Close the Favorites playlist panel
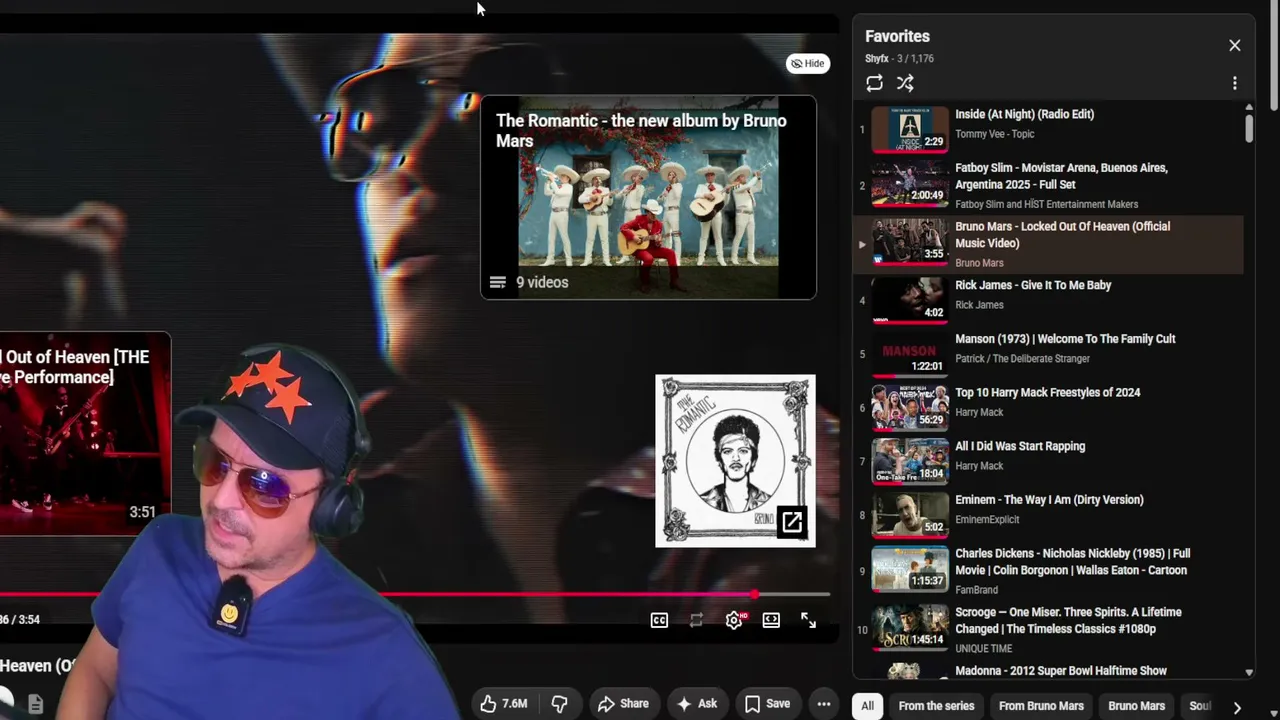 click(x=1234, y=45)
